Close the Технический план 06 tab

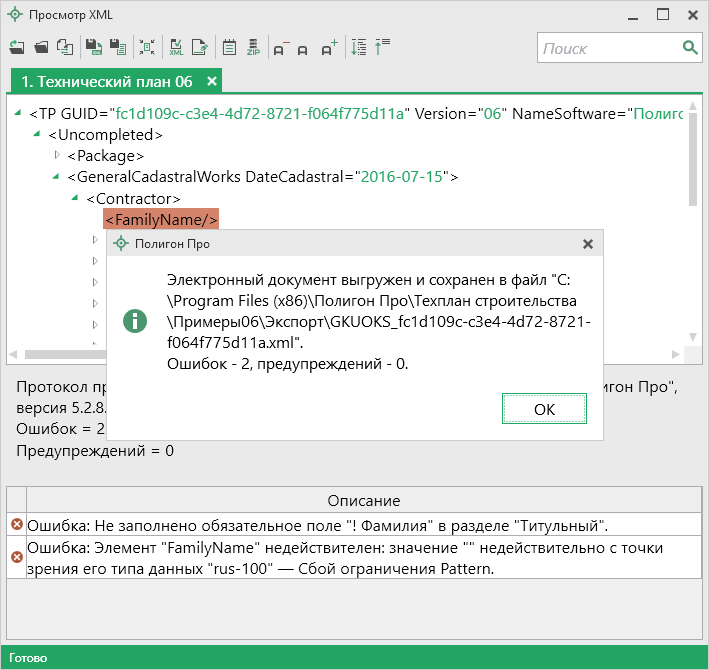tap(211, 81)
